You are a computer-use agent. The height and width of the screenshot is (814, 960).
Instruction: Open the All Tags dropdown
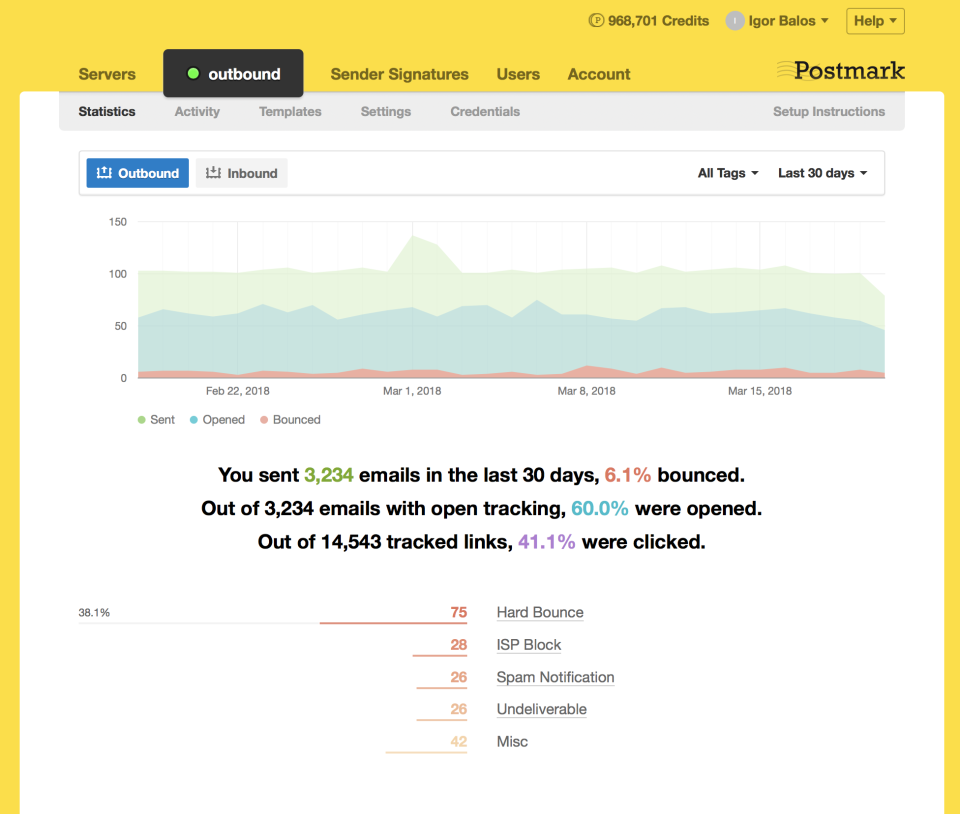coord(727,172)
